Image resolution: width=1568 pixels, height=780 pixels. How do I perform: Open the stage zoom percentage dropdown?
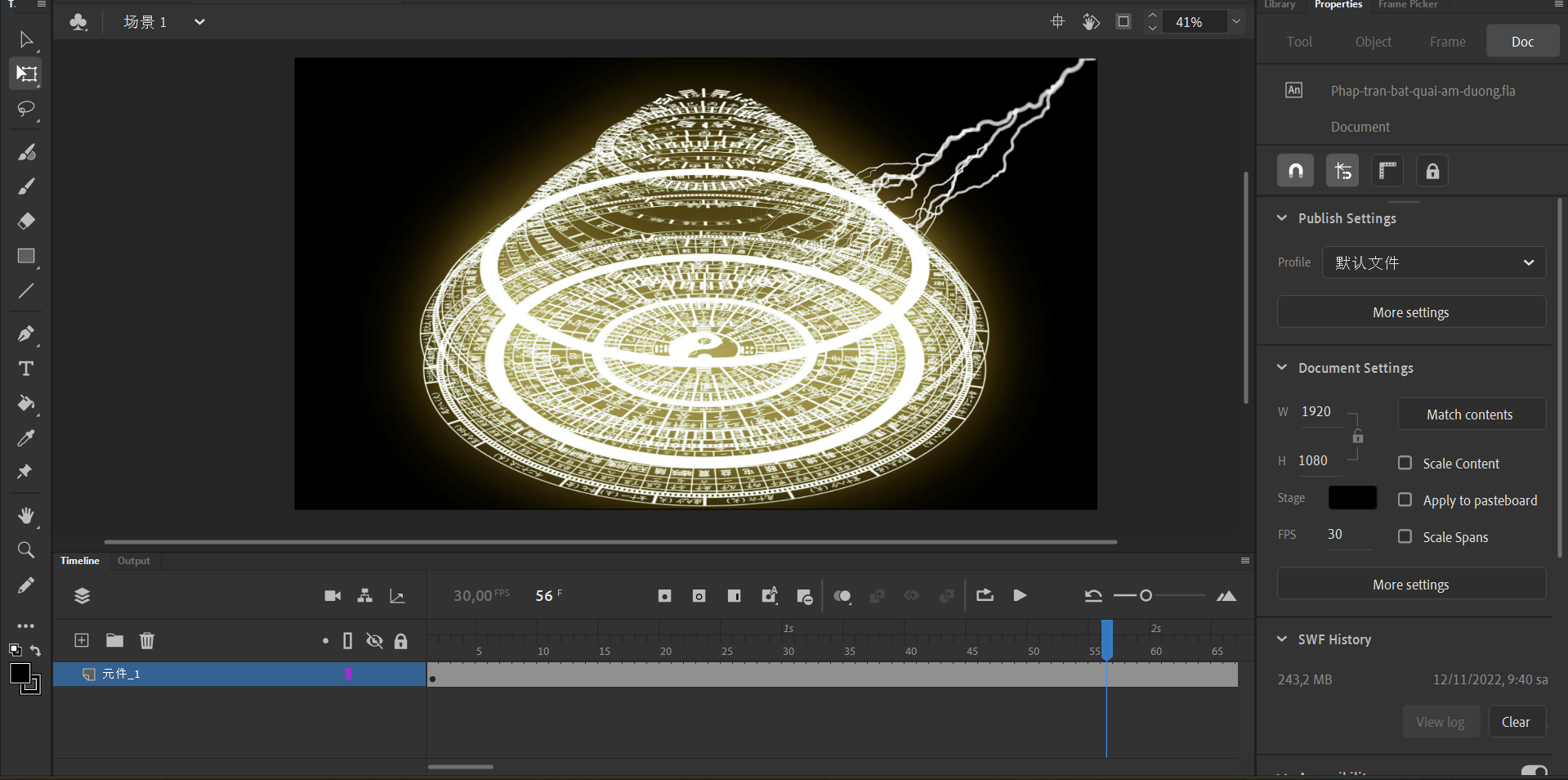1236,22
